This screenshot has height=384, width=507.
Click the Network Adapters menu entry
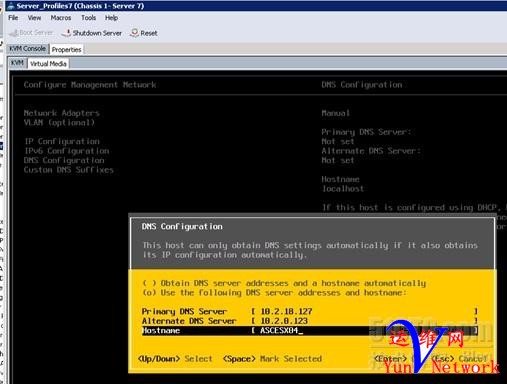tap(62, 113)
